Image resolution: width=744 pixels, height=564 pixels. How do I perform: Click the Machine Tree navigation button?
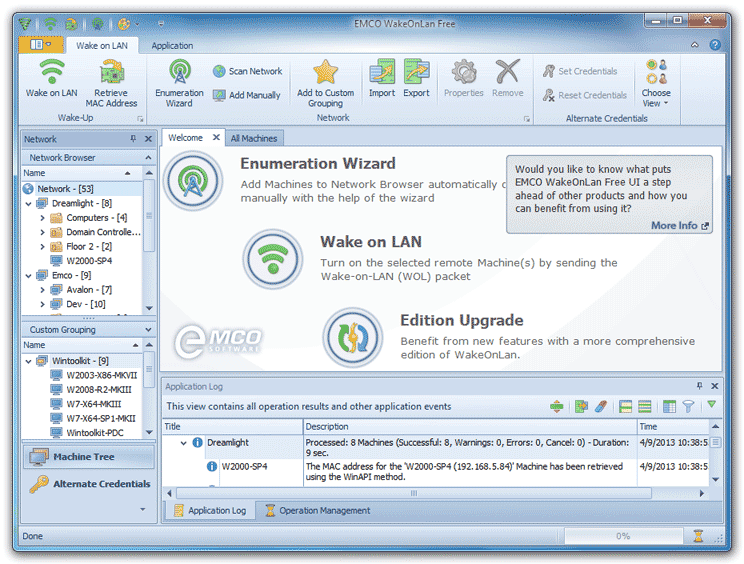[89, 457]
